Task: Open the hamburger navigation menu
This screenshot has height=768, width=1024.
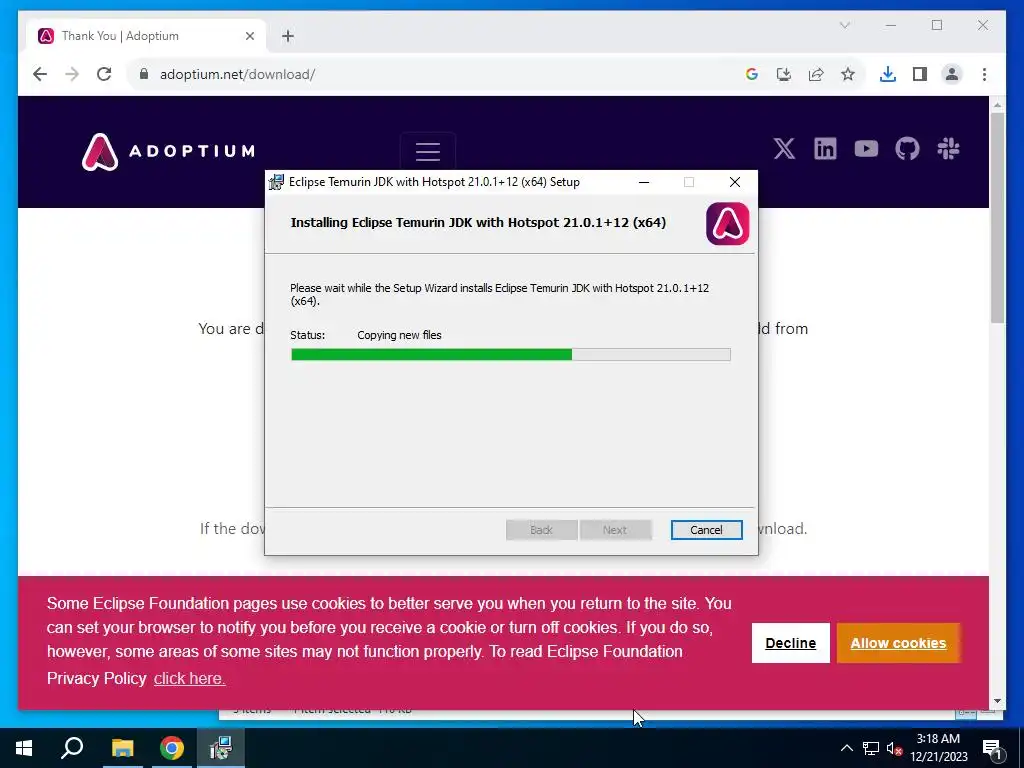Action: (428, 152)
